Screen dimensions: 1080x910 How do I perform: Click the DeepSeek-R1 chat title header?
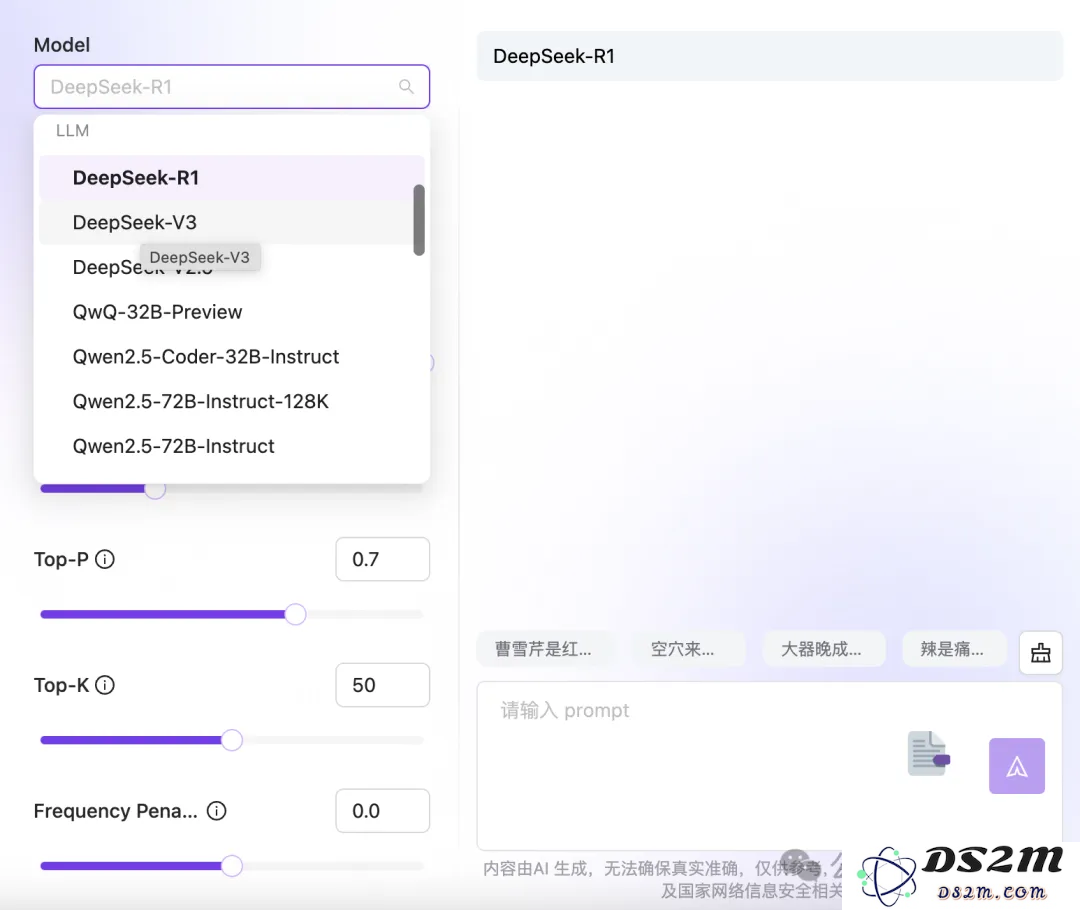click(x=769, y=56)
